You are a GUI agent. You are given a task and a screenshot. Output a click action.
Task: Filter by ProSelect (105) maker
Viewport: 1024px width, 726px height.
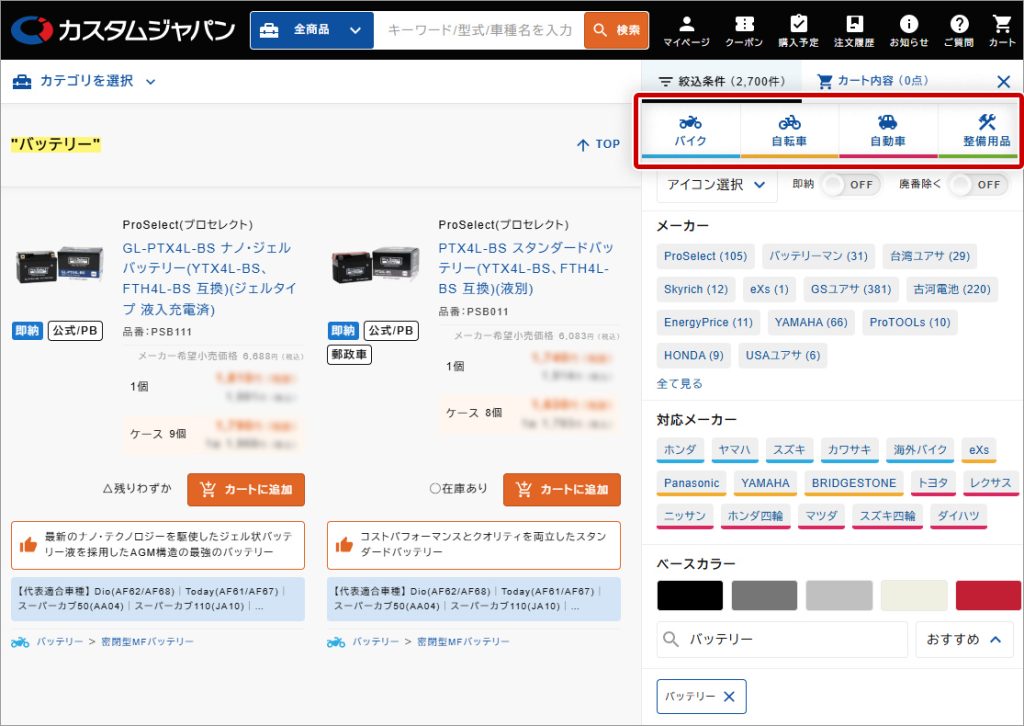pos(705,257)
